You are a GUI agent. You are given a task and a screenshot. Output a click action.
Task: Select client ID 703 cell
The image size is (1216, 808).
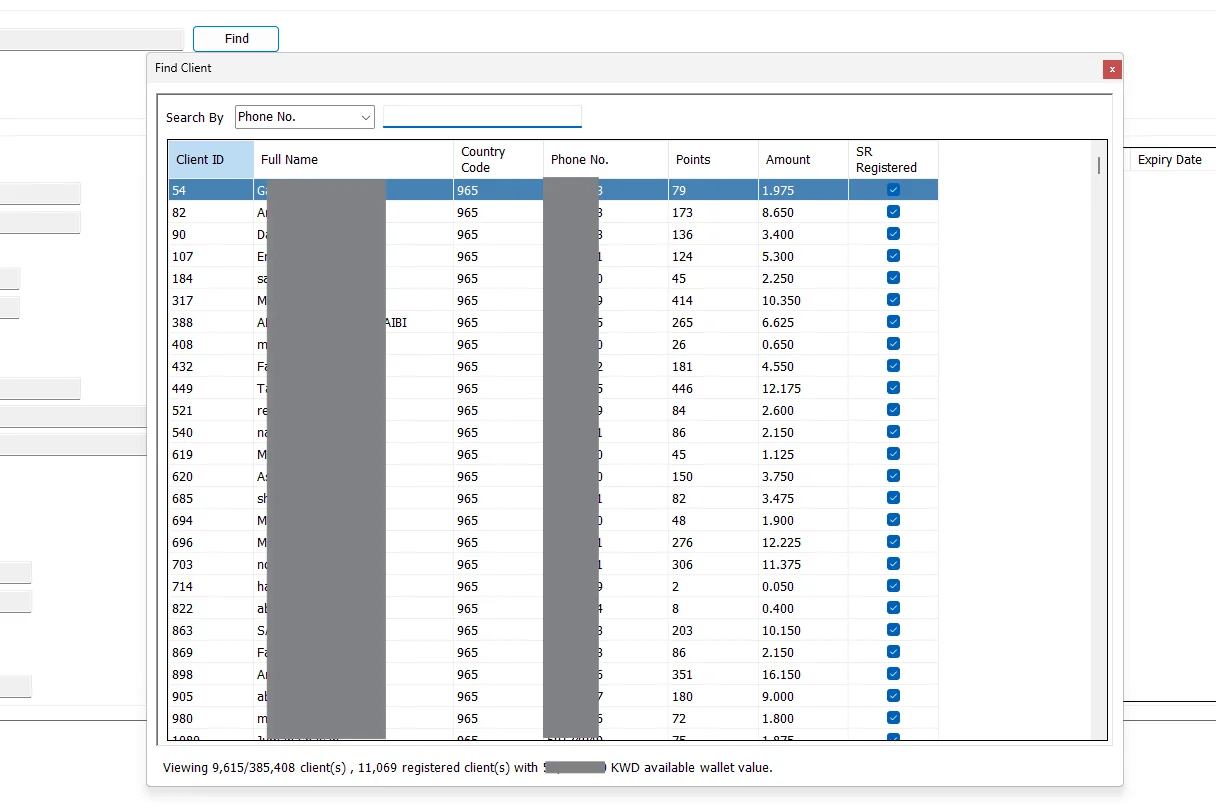[211, 564]
